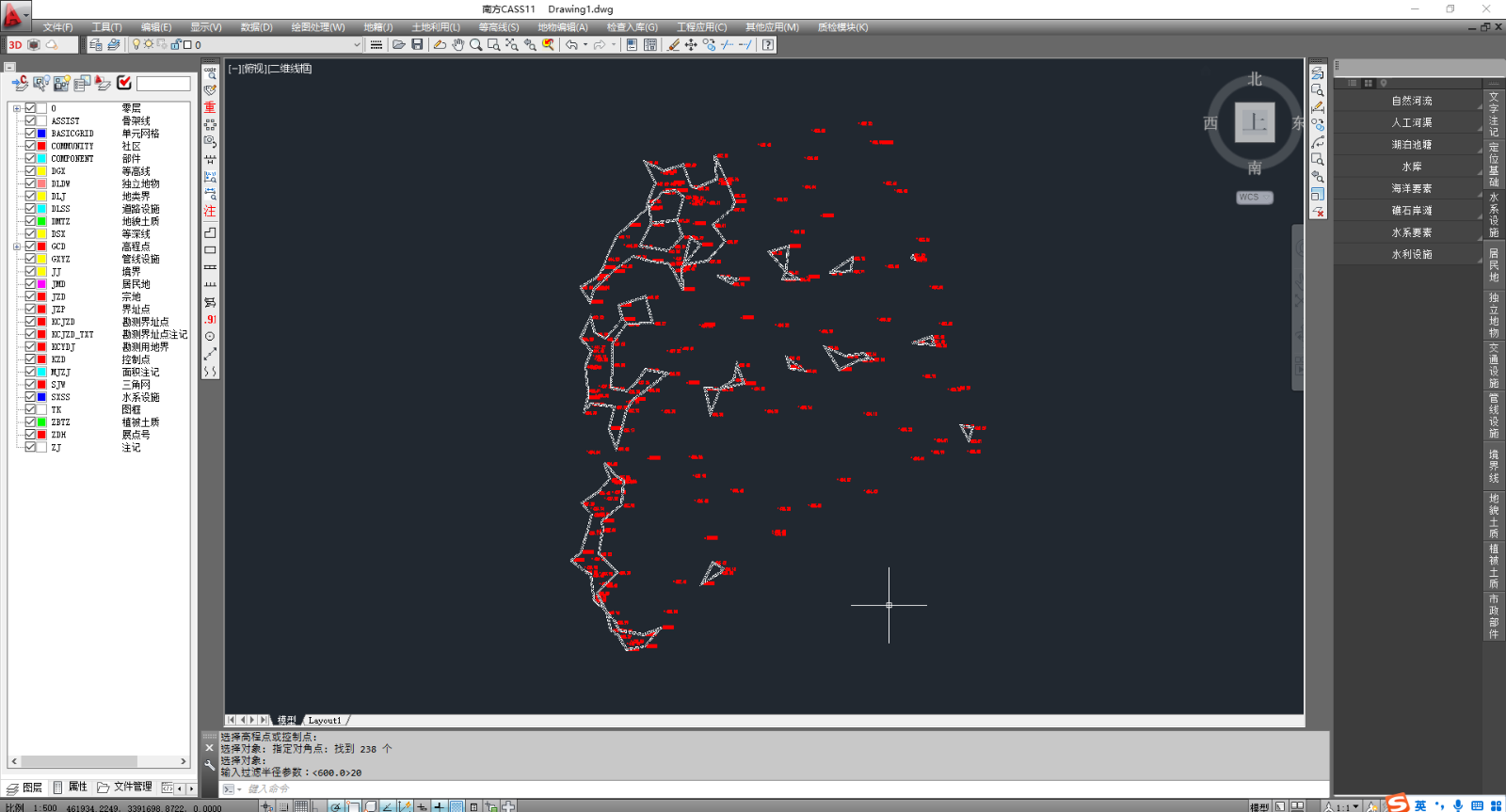Click the 自然河流 button in right panel
1506x812 pixels.
[x=1411, y=101]
